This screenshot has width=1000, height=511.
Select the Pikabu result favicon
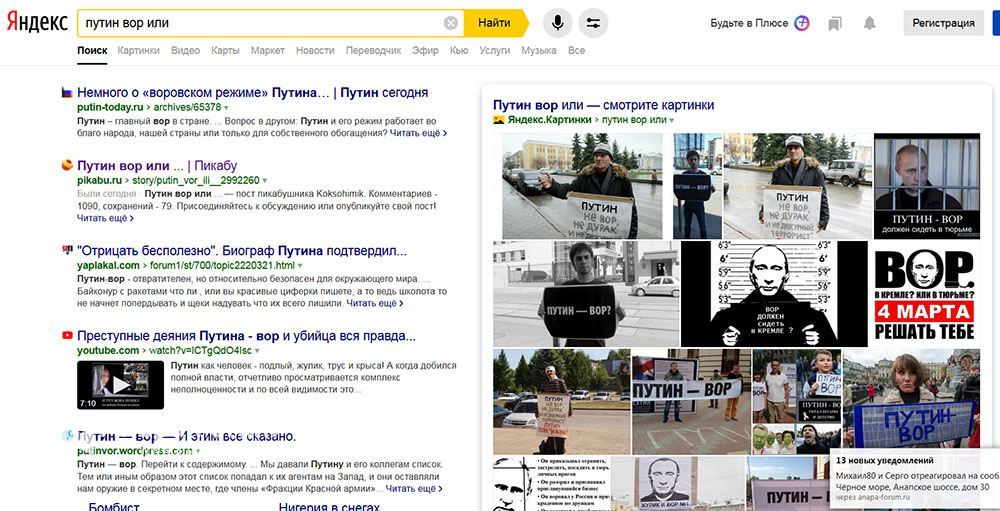point(67,166)
